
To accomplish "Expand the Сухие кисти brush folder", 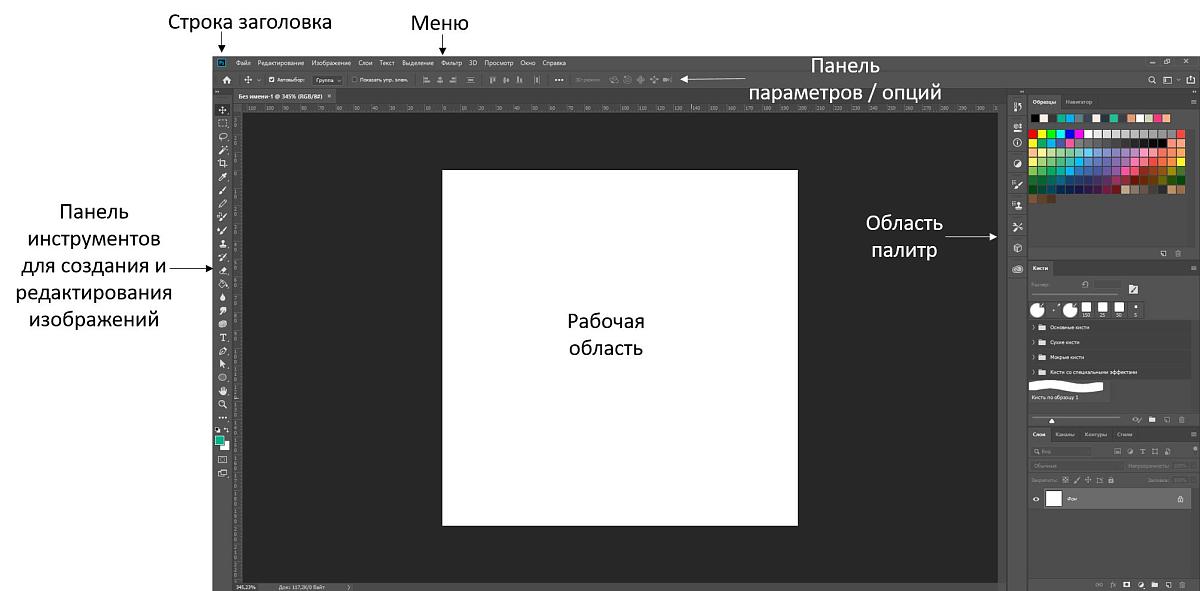I will (x=1033, y=342).
